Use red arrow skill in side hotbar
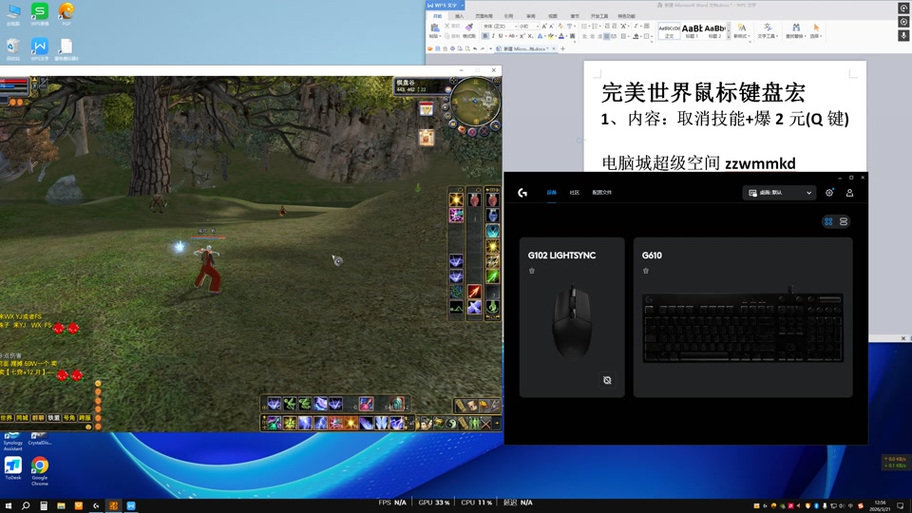912x513 pixels. click(474, 291)
